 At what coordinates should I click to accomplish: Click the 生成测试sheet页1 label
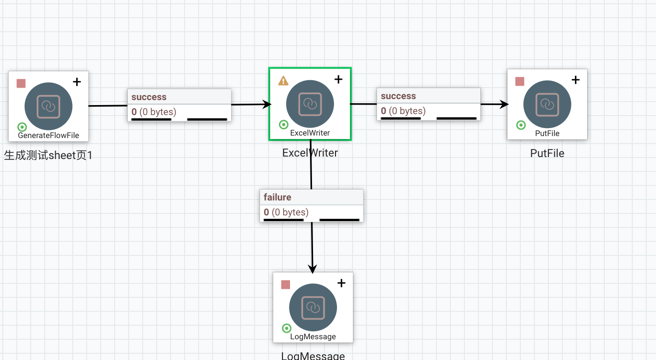click(x=48, y=155)
